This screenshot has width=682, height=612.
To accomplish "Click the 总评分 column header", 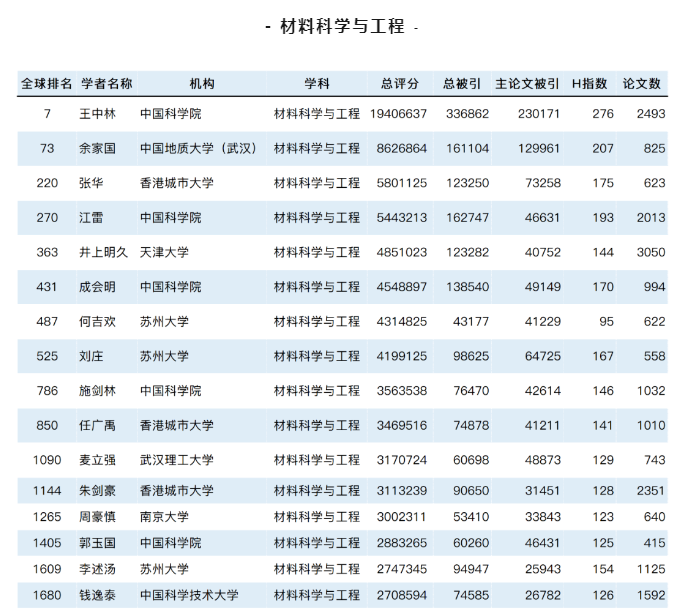I will pos(400,84).
